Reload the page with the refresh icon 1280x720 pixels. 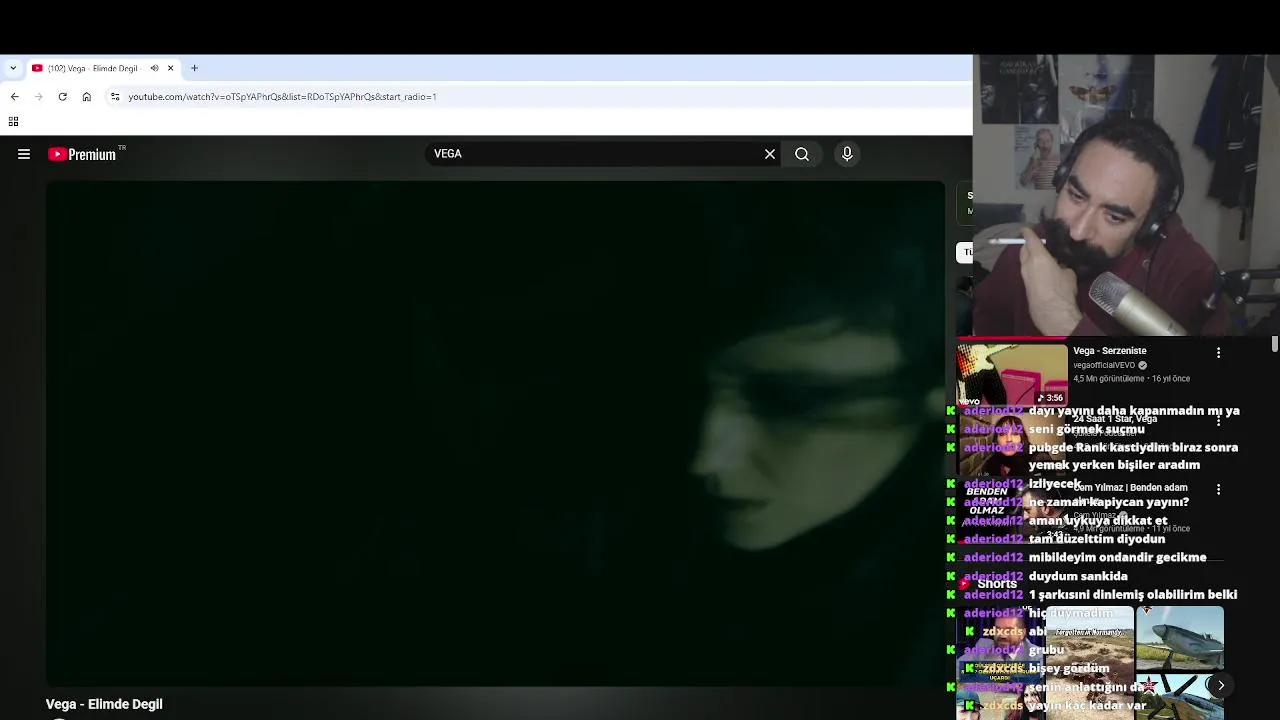62,97
